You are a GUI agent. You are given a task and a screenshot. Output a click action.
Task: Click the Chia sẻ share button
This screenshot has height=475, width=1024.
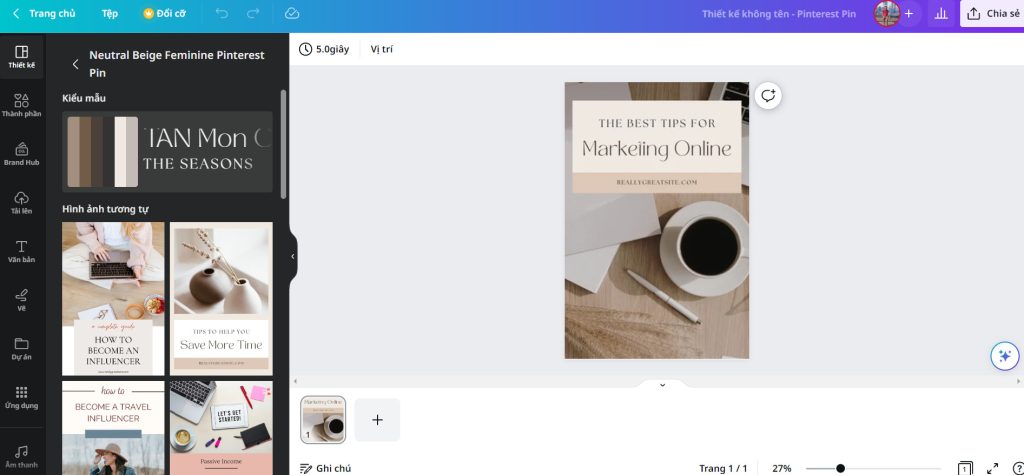(992, 14)
